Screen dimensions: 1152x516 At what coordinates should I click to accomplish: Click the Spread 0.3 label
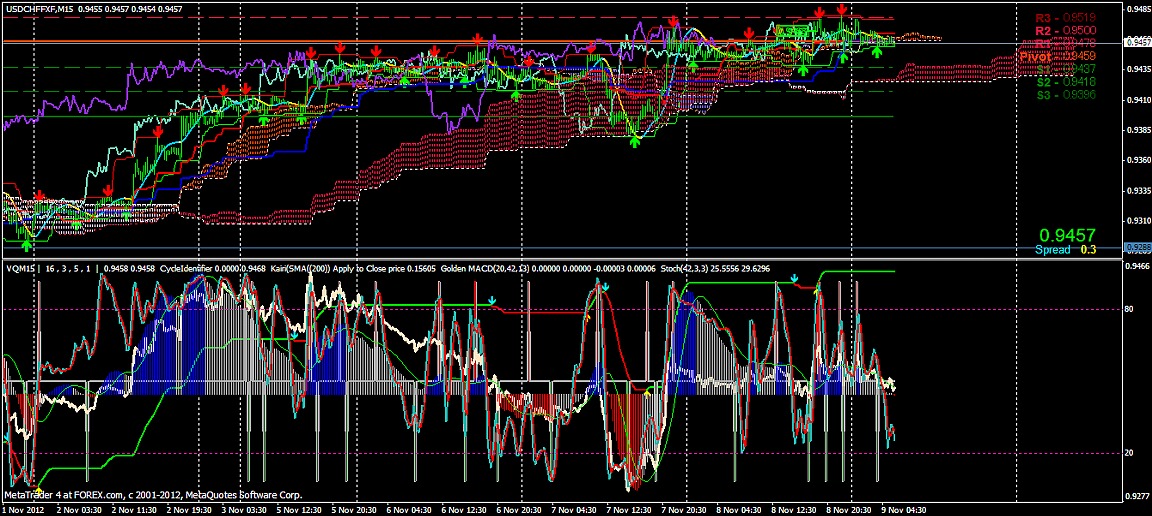tap(1065, 250)
